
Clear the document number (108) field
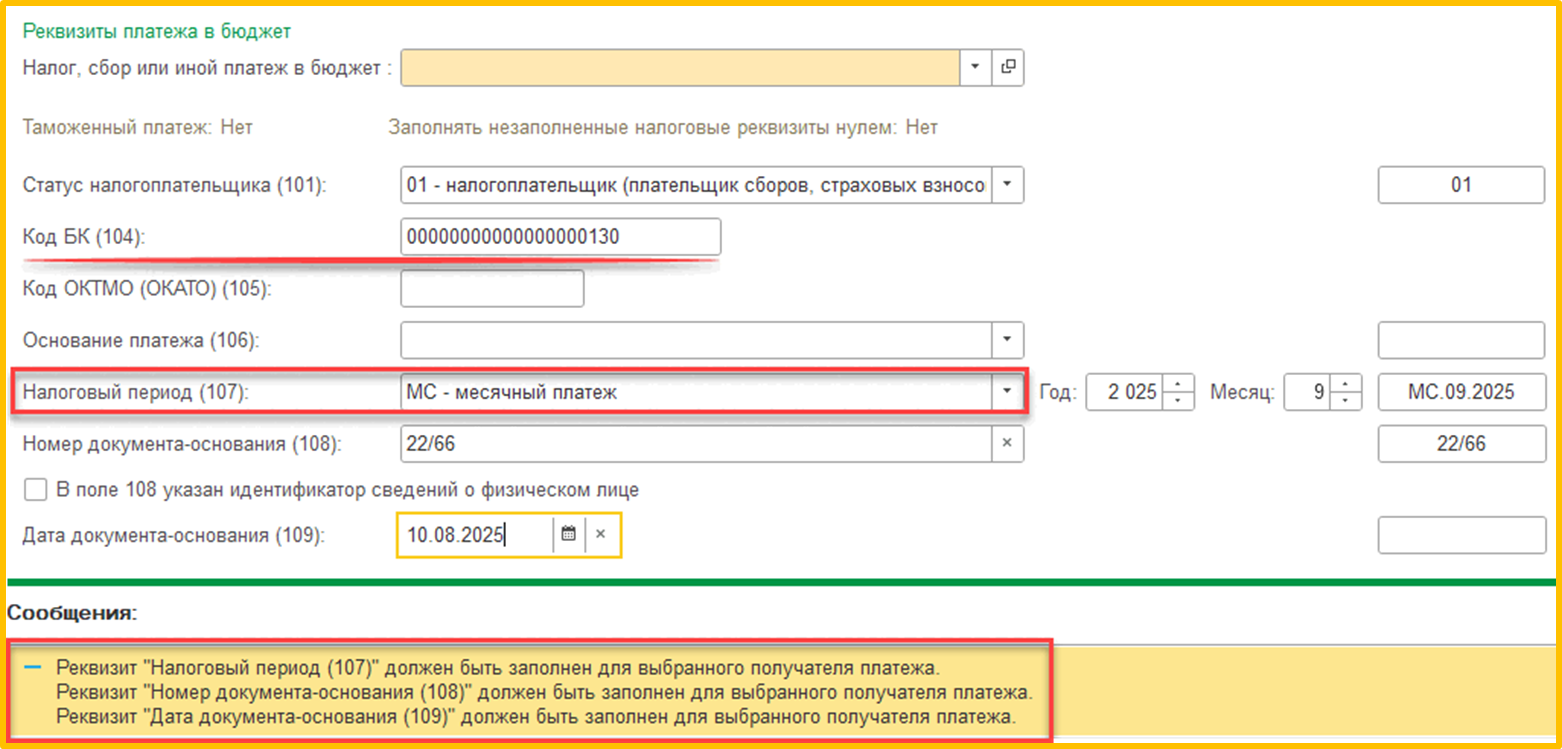click(1007, 444)
